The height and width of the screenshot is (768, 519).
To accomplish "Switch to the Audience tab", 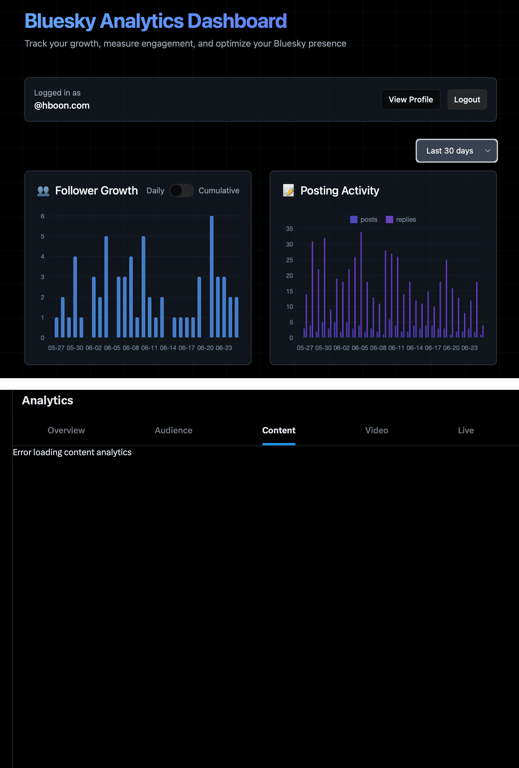I will (x=173, y=431).
